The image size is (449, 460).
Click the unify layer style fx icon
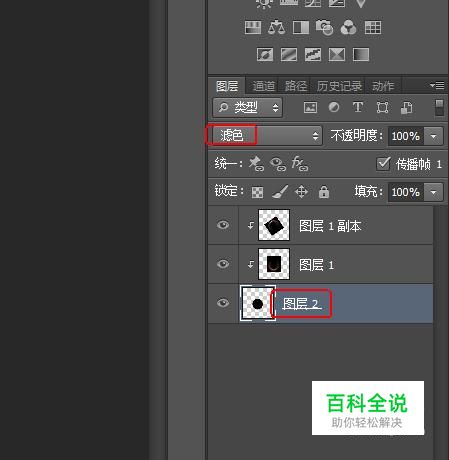pyautogui.click(x=300, y=164)
